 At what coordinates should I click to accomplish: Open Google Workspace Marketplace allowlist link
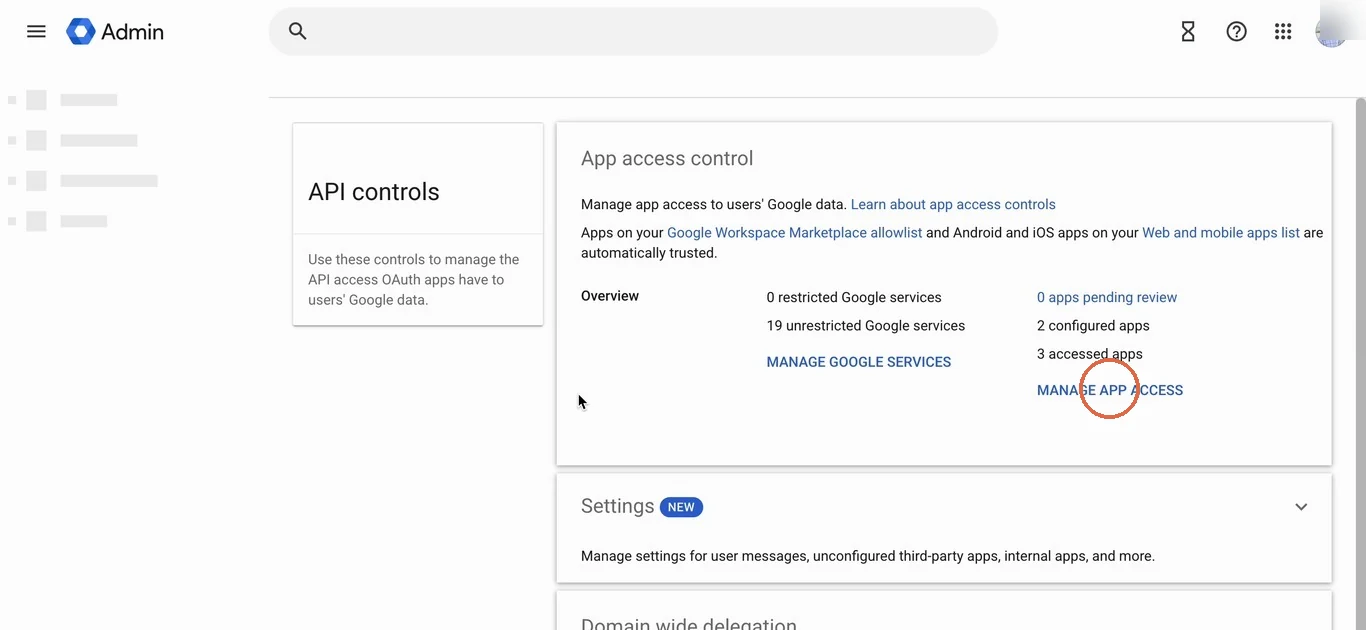click(794, 232)
